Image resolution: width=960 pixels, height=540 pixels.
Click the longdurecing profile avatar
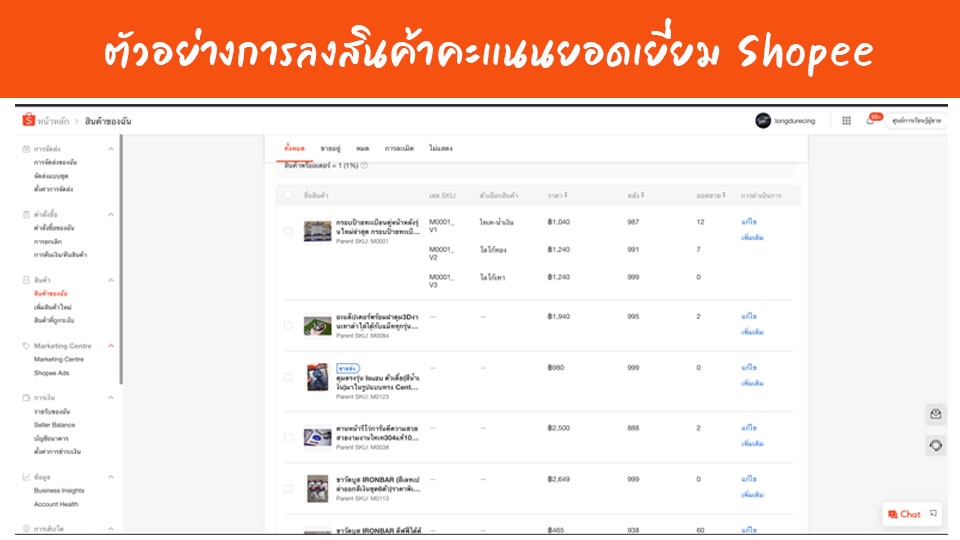pyautogui.click(x=763, y=121)
